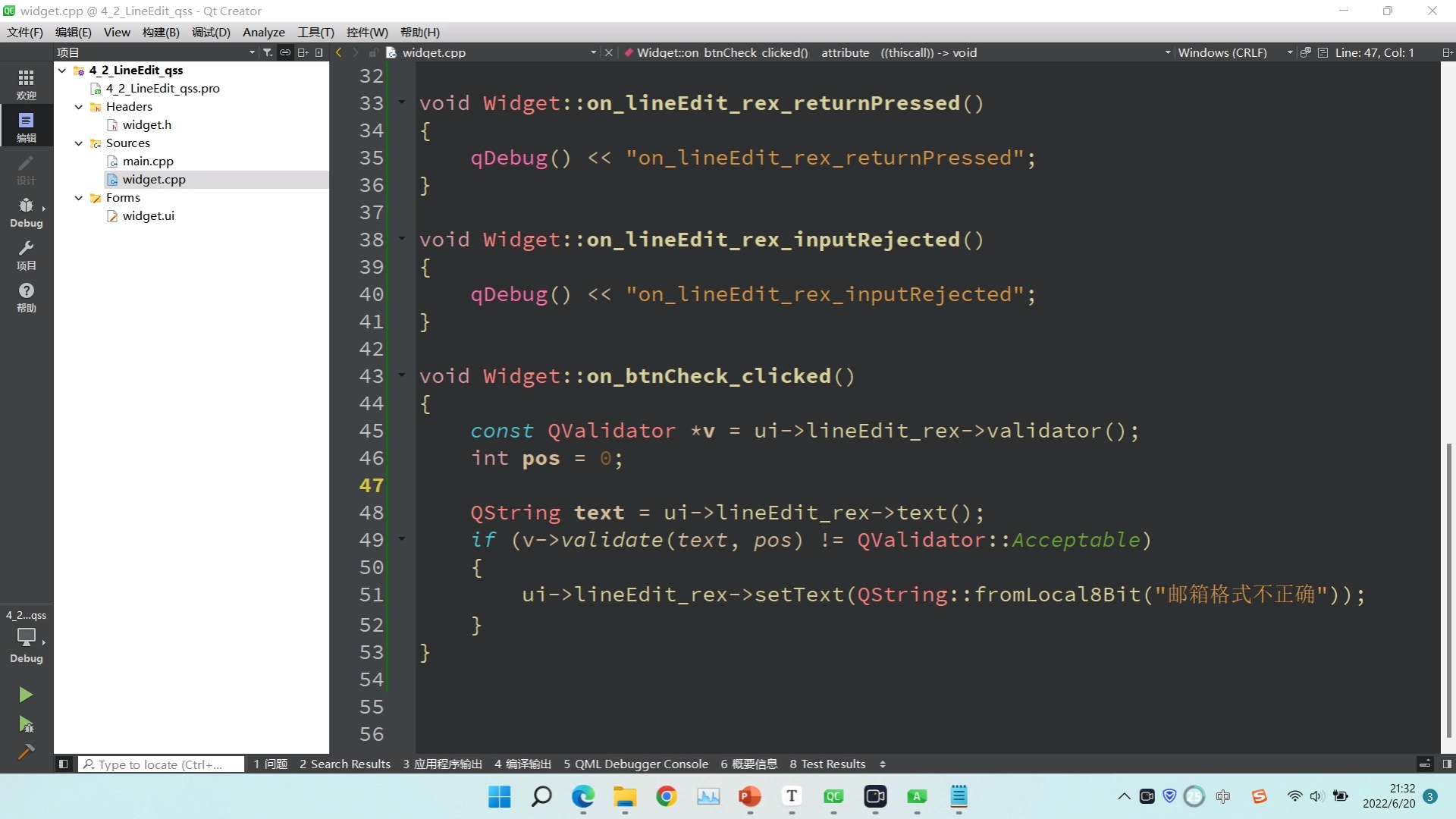The height and width of the screenshot is (819, 1456).
Task: Click the file lock (read-only) icon
Action: (373, 52)
